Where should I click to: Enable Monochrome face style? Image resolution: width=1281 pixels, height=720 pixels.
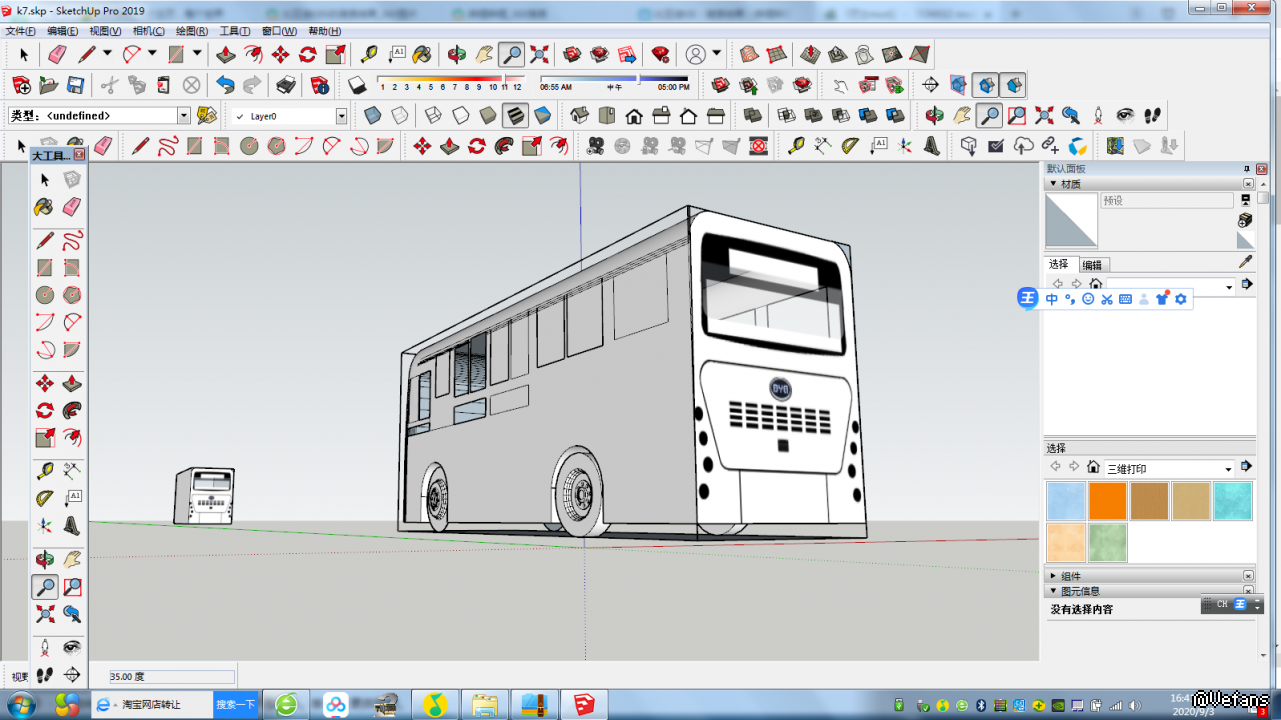(x=542, y=115)
